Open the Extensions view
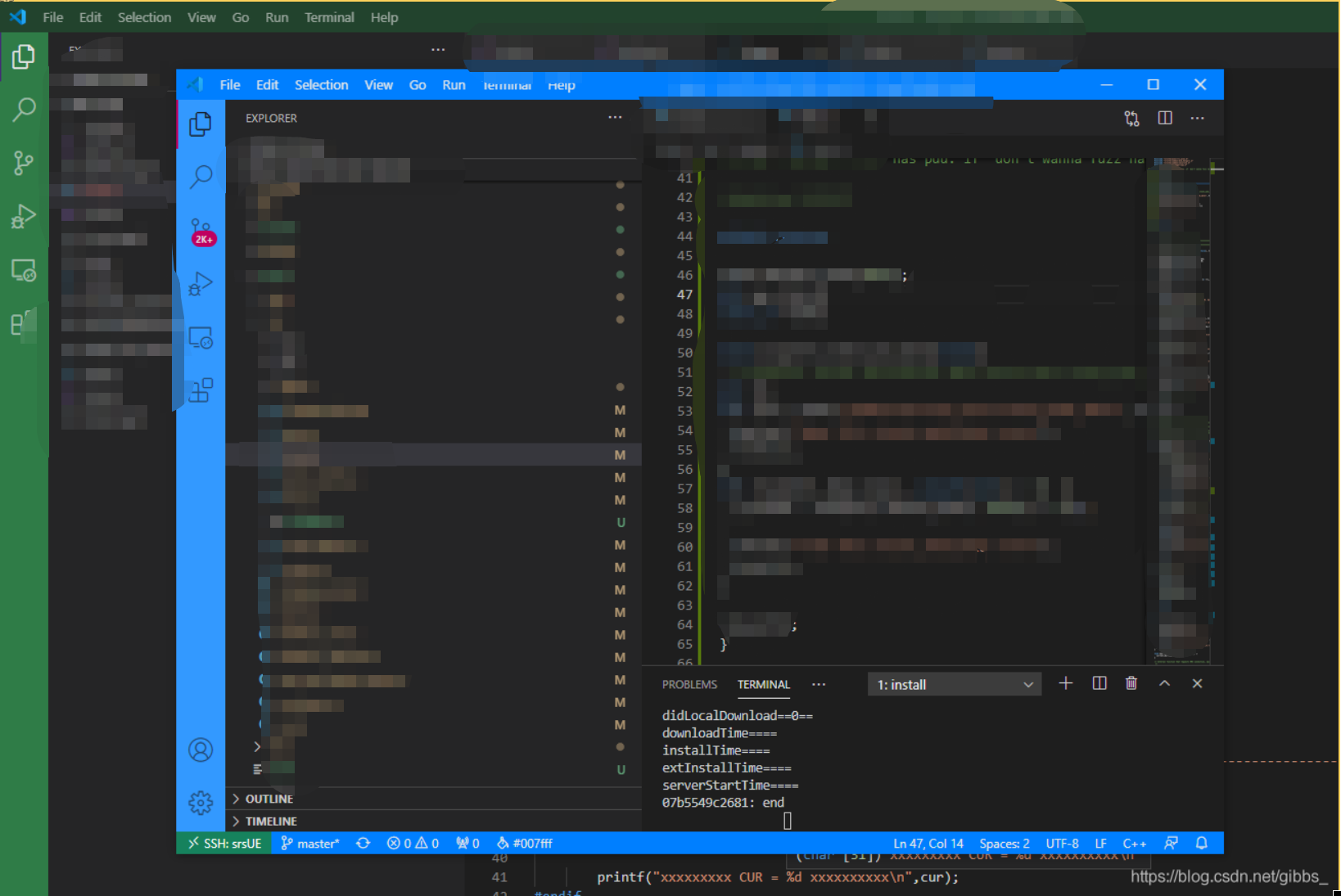The width and height of the screenshot is (1341, 896). 201,390
